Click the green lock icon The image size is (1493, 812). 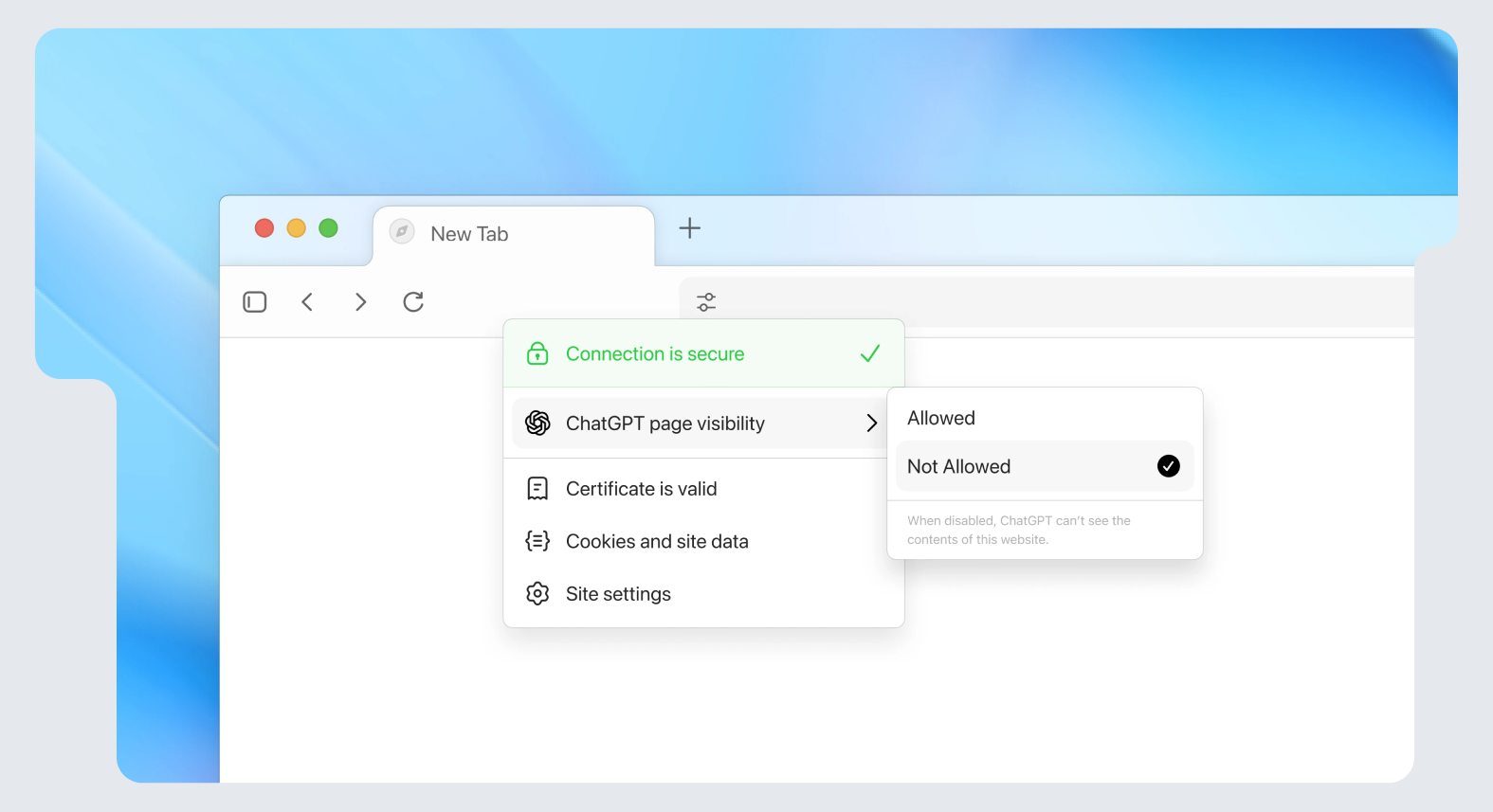(537, 353)
